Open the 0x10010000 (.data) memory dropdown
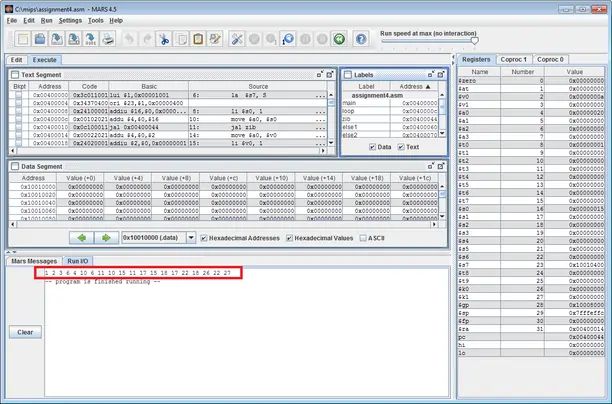612x404 pixels. click(x=191, y=237)
